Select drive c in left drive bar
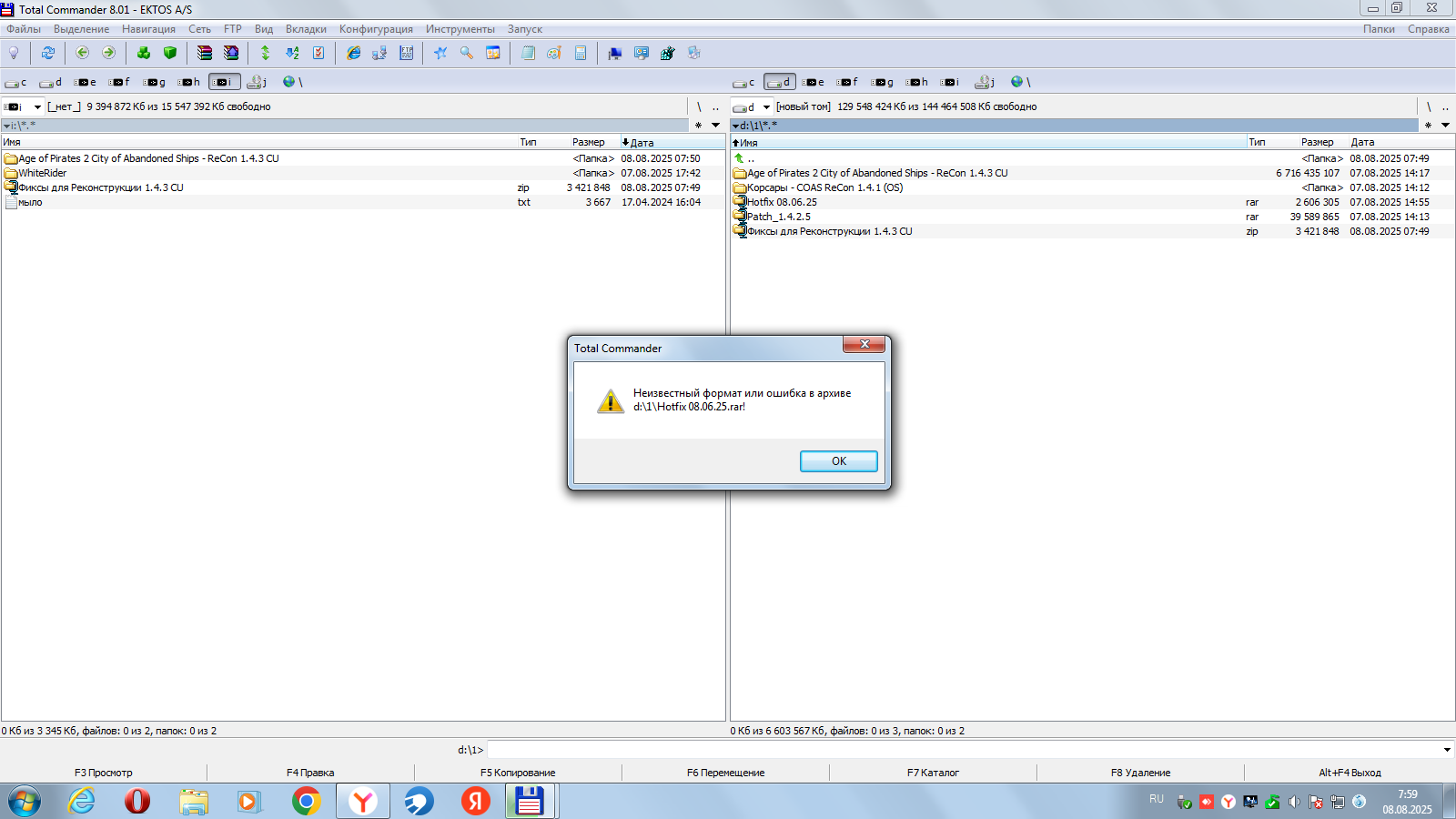 [15, 82]
